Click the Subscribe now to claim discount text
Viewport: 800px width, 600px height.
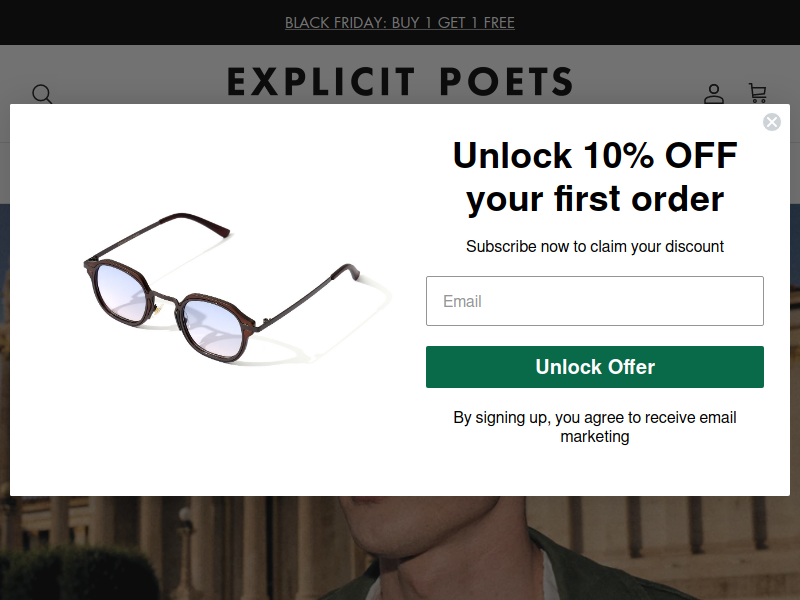595,246
